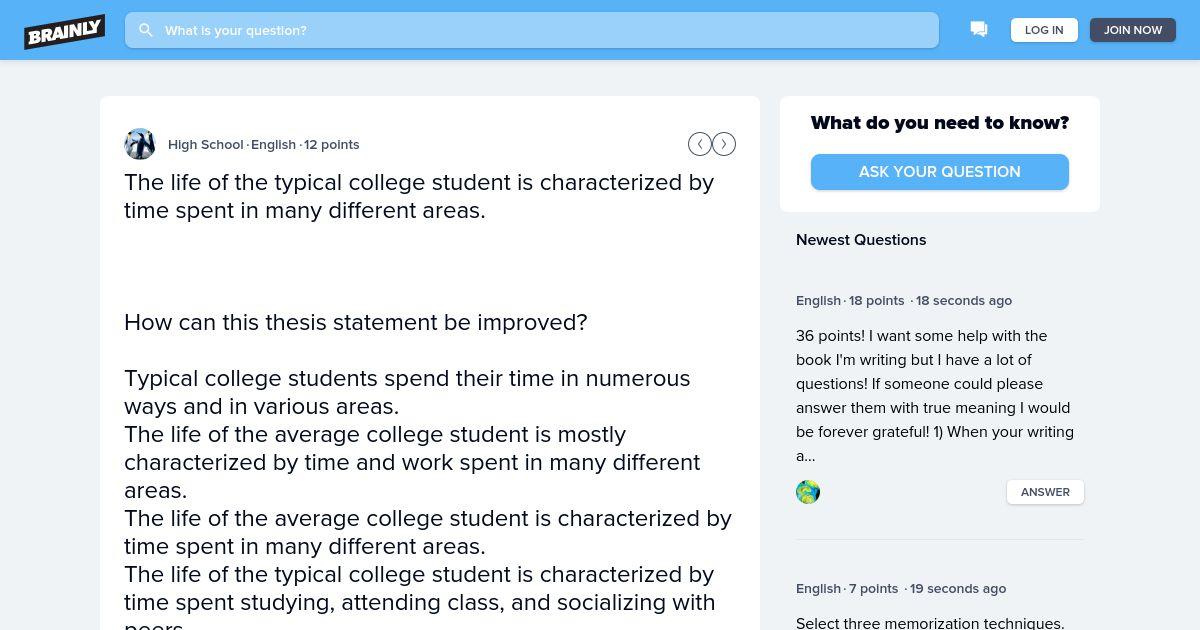
Task: Click ANSWER on the 36 points question
Action: click(x=1045, y=492)
